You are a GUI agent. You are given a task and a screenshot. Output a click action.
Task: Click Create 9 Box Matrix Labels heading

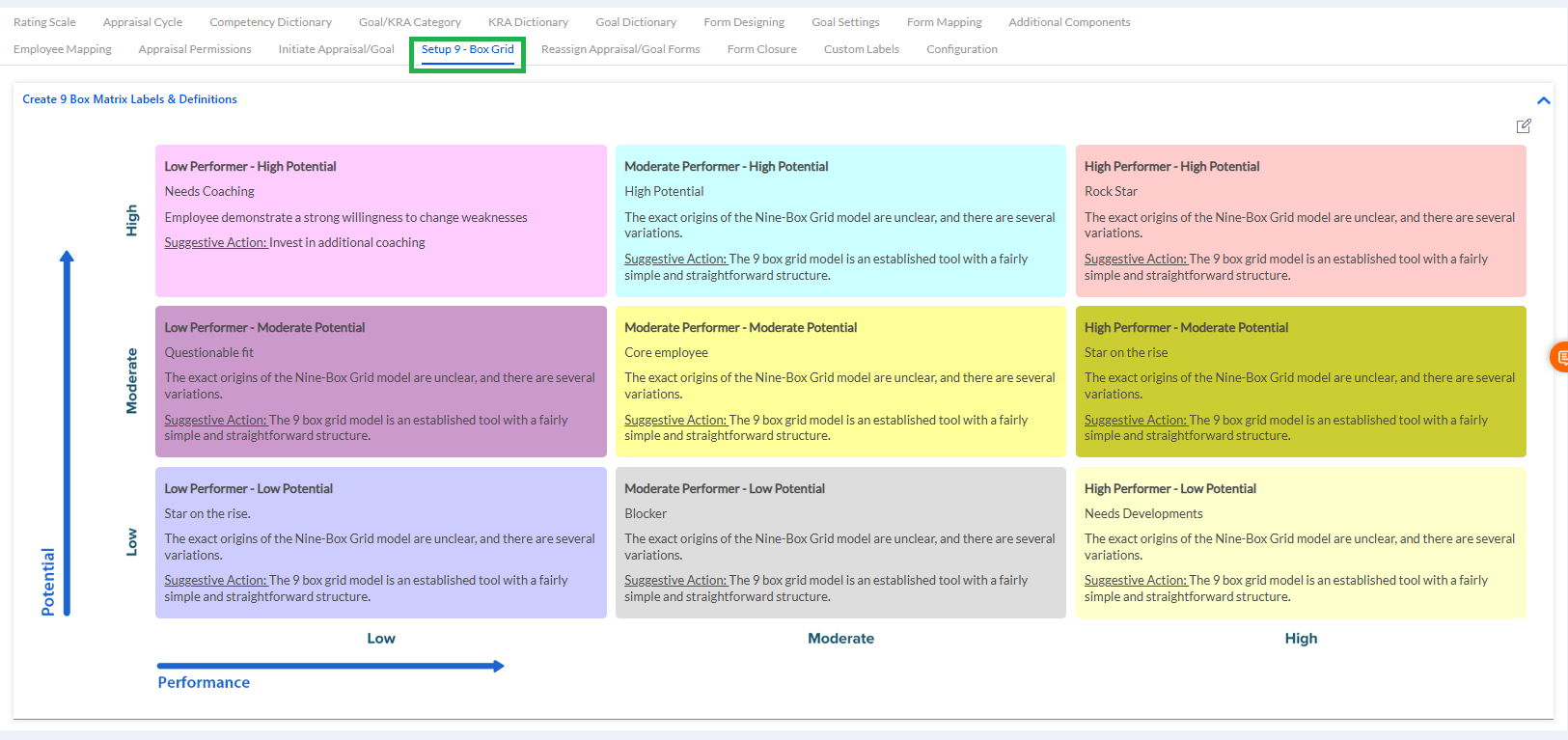click(x=129, y=99)
